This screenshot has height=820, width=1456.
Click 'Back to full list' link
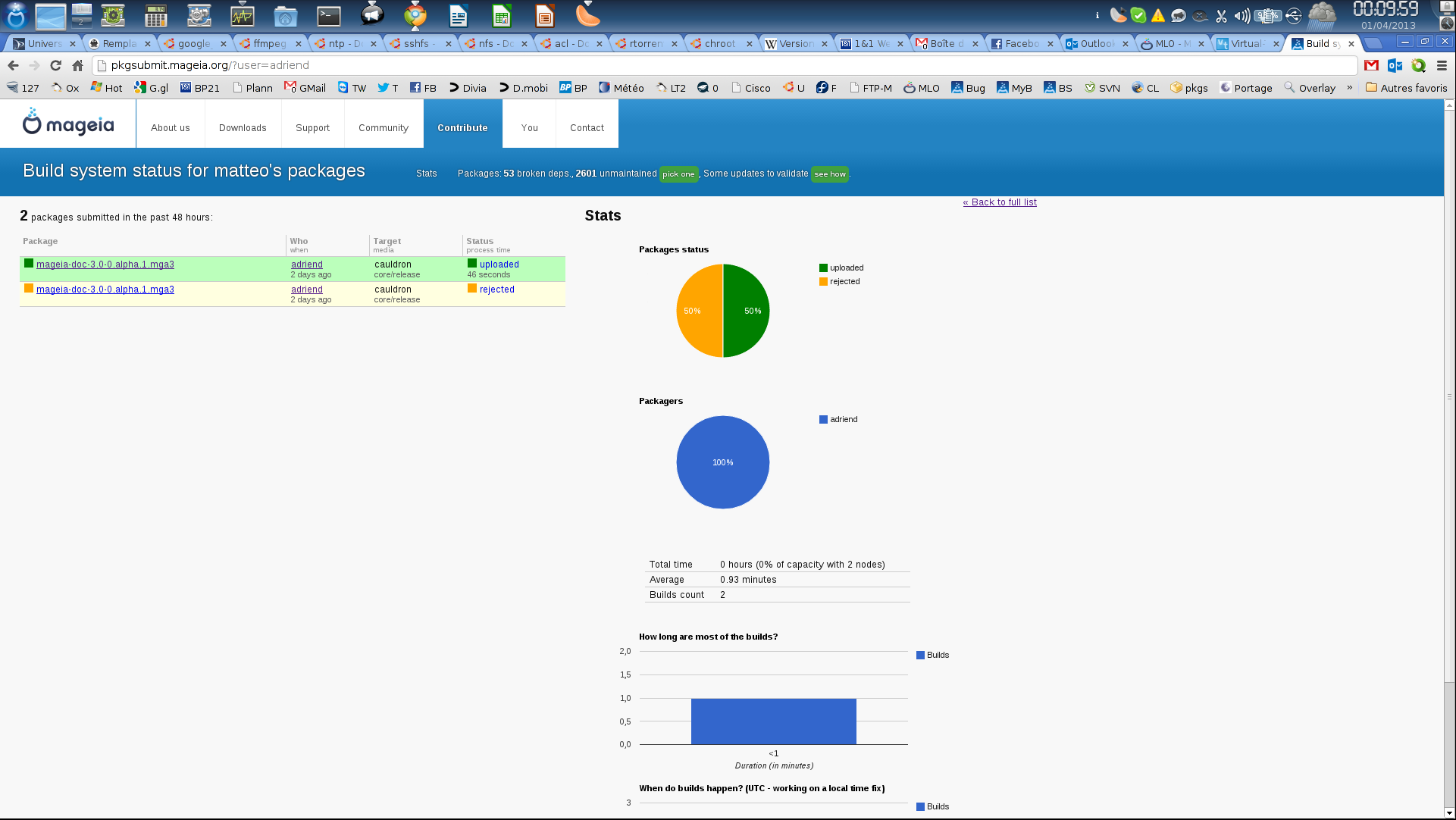1000,202
